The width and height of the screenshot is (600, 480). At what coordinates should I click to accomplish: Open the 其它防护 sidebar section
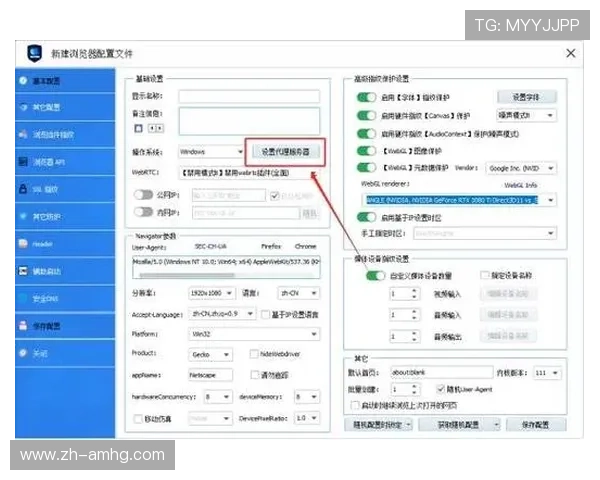pos(65,217)
